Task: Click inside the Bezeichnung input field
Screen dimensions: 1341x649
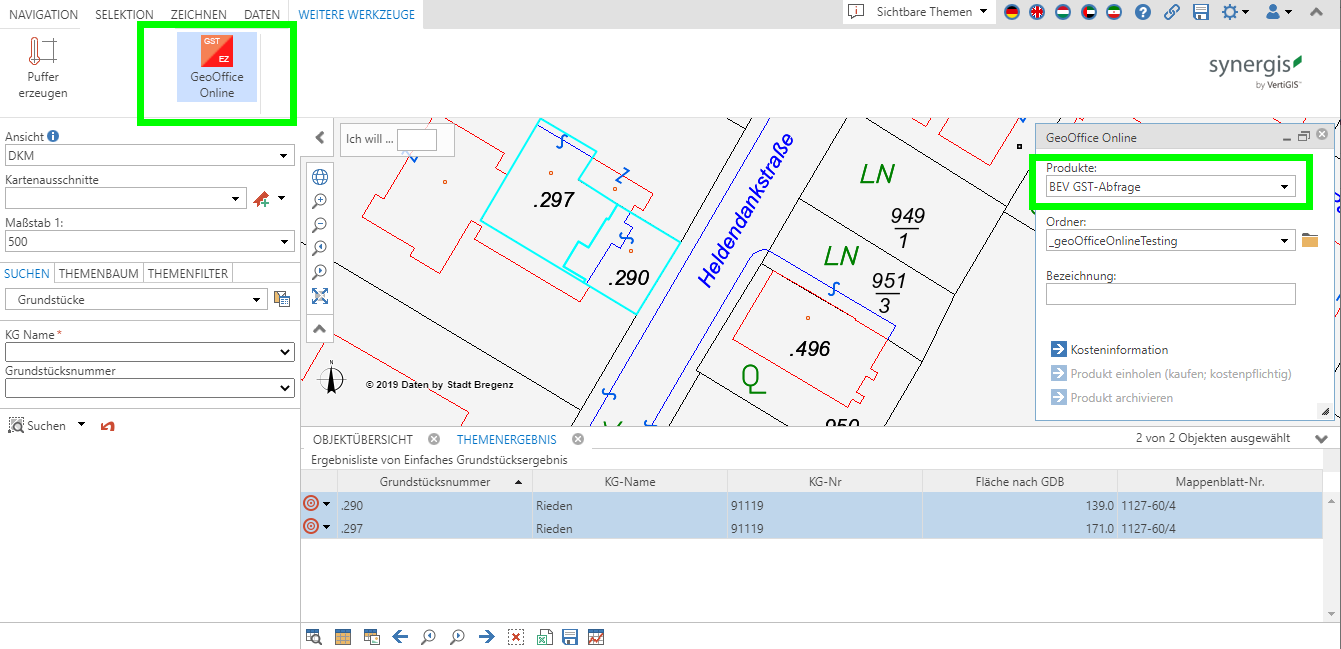Action: (1170, 293)
